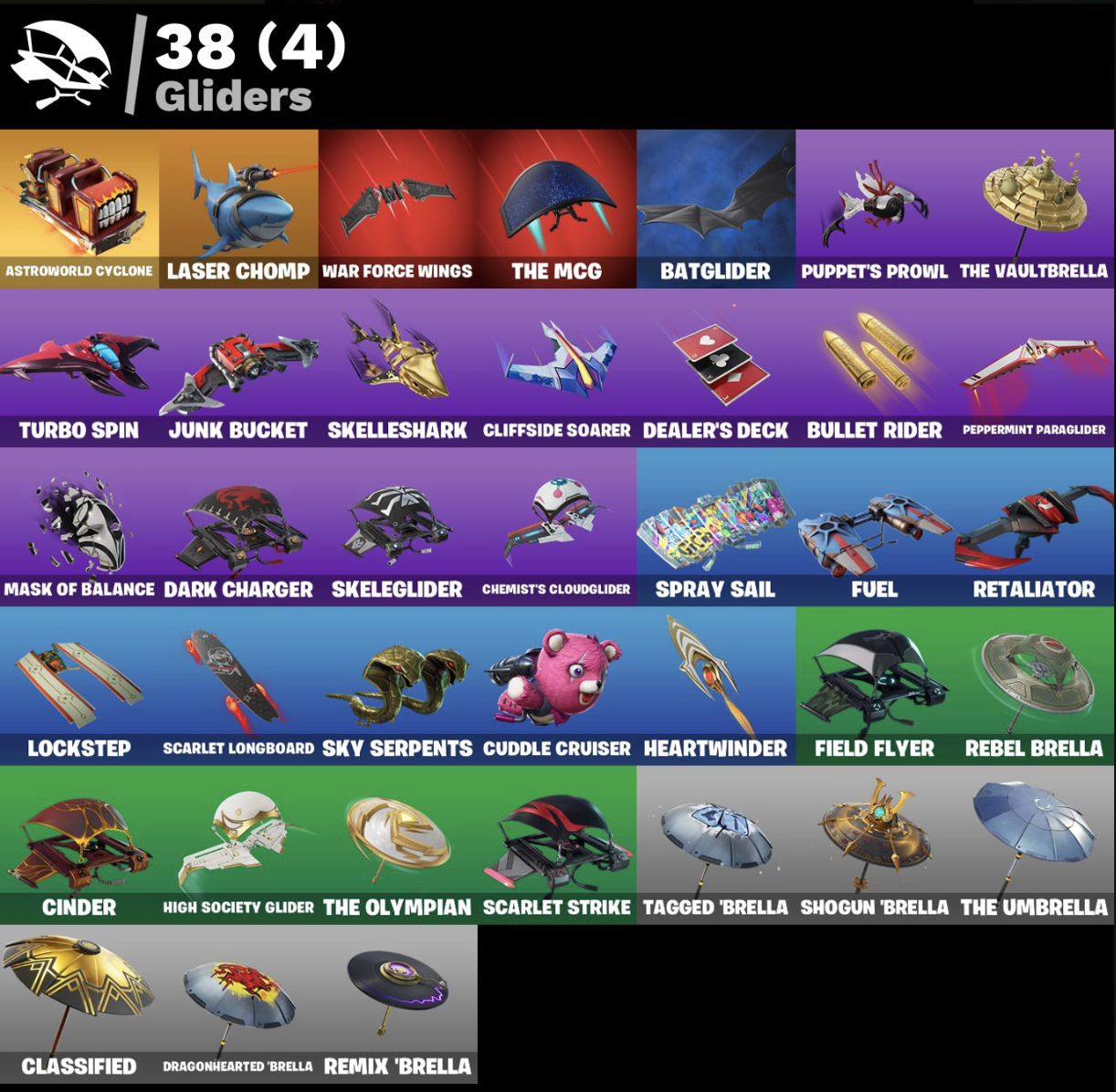Select the Classified gold umbrella
The image size is (1116, 1092).
tap(79, 1003)
